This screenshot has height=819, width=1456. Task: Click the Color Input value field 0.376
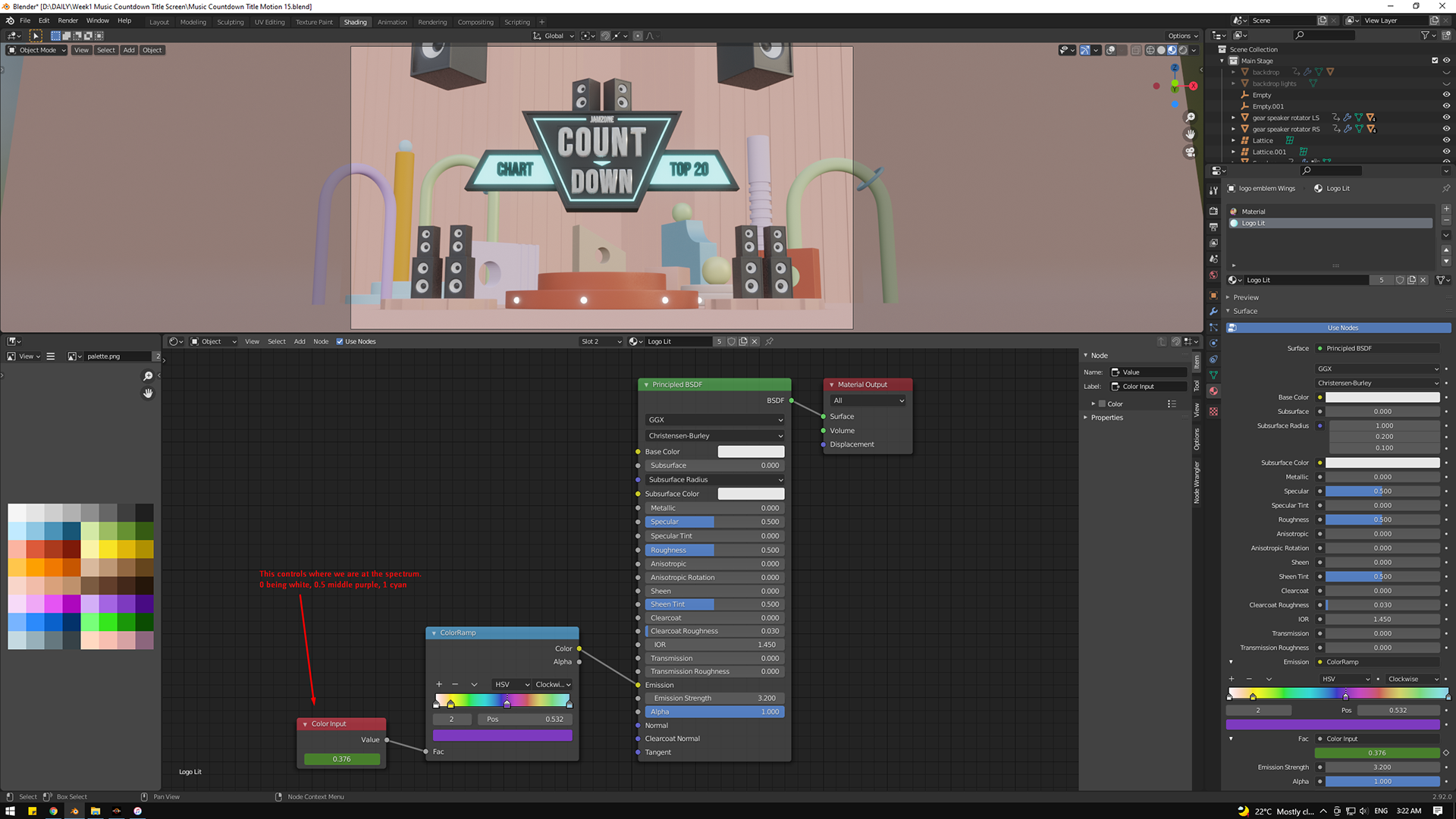[342, 758]
